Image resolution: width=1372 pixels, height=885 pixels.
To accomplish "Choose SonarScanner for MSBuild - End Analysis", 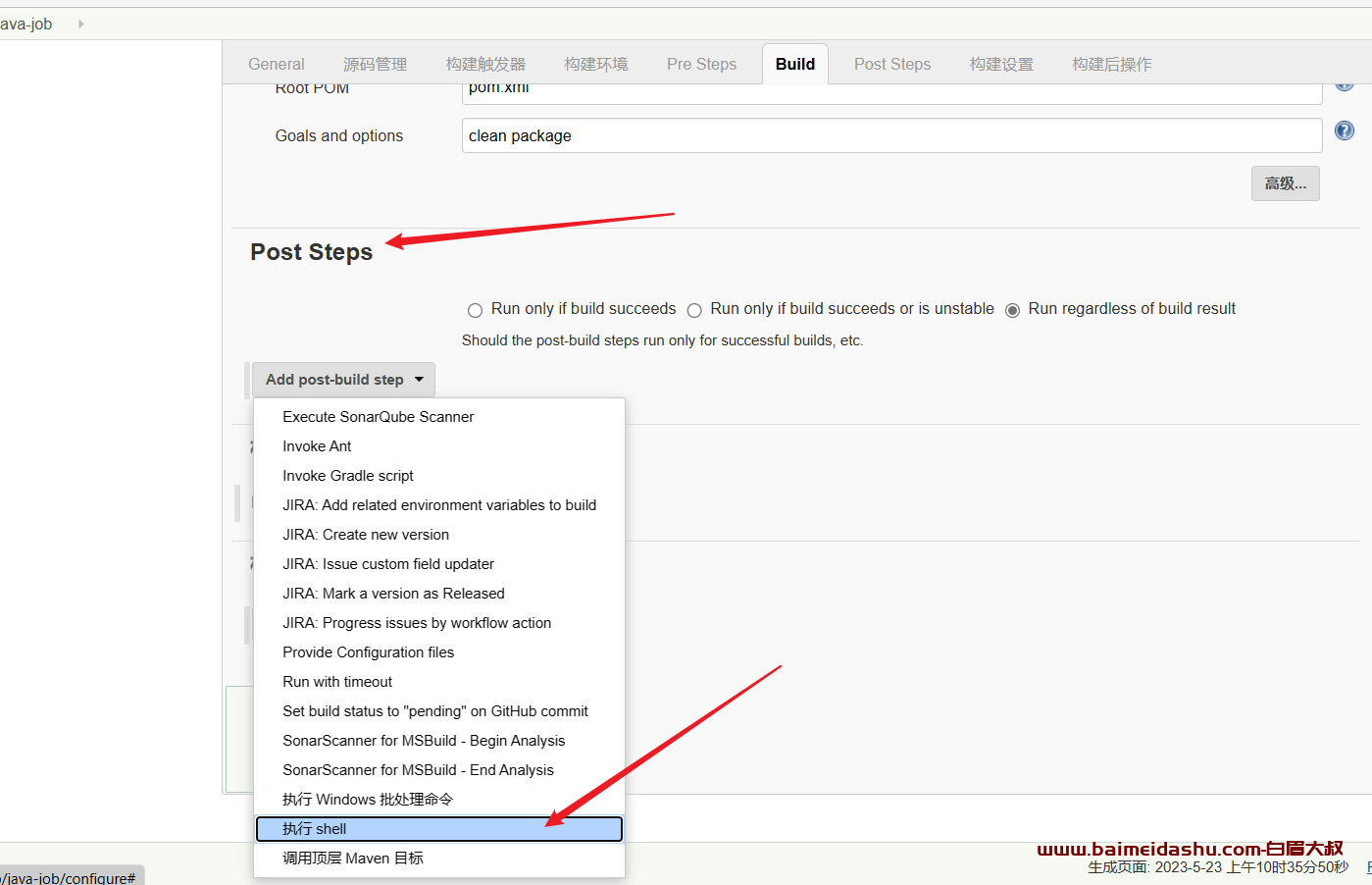I will (x=439, y=770).
